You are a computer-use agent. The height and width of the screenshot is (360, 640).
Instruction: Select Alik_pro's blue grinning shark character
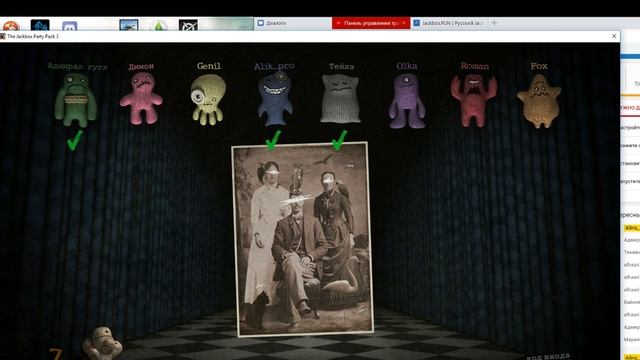pyautogui.click(x=275, y=99)
